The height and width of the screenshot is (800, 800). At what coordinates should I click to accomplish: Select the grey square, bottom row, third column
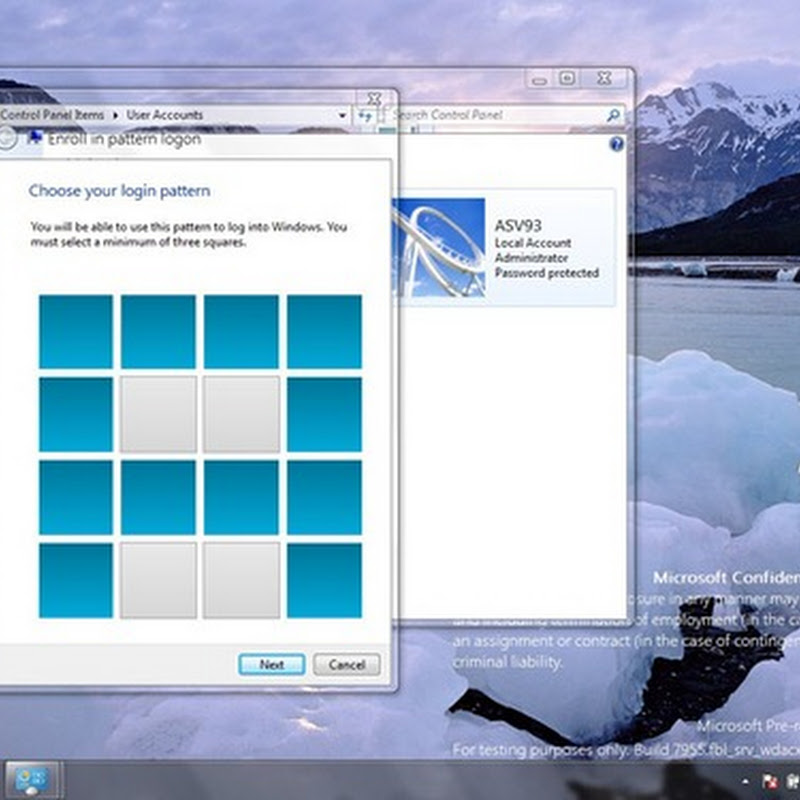241,581
